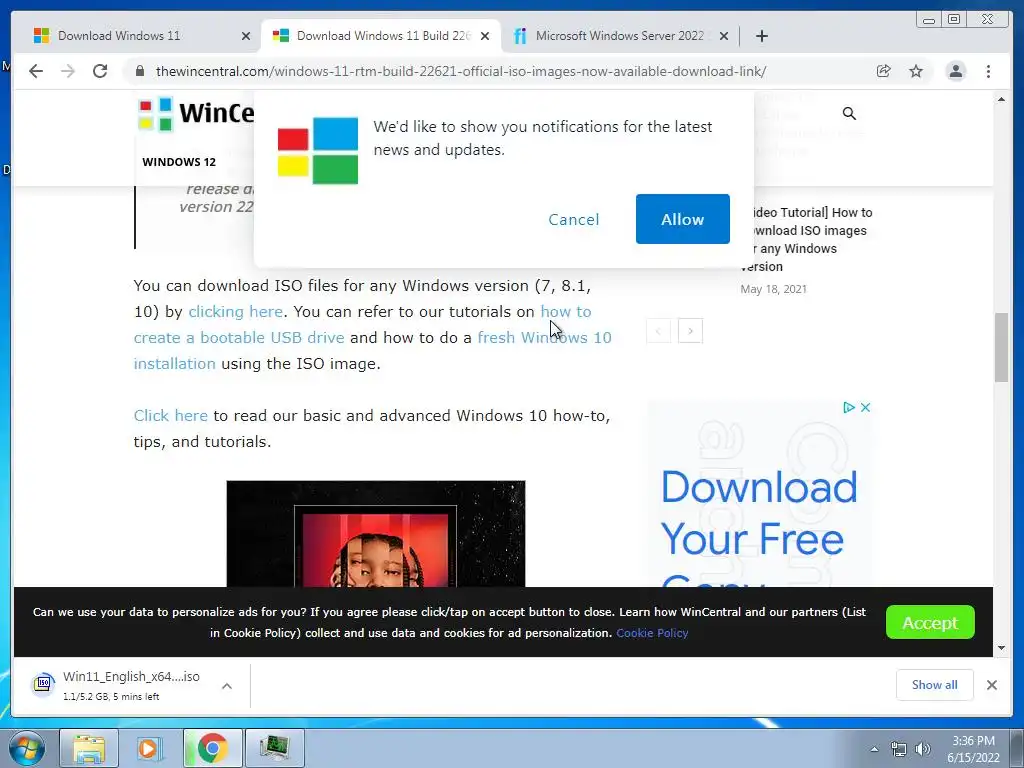The height and width of the screenshot is (768, 1024).
Task: Go to previous sidebar article arrow
Action: coord(658,331)
